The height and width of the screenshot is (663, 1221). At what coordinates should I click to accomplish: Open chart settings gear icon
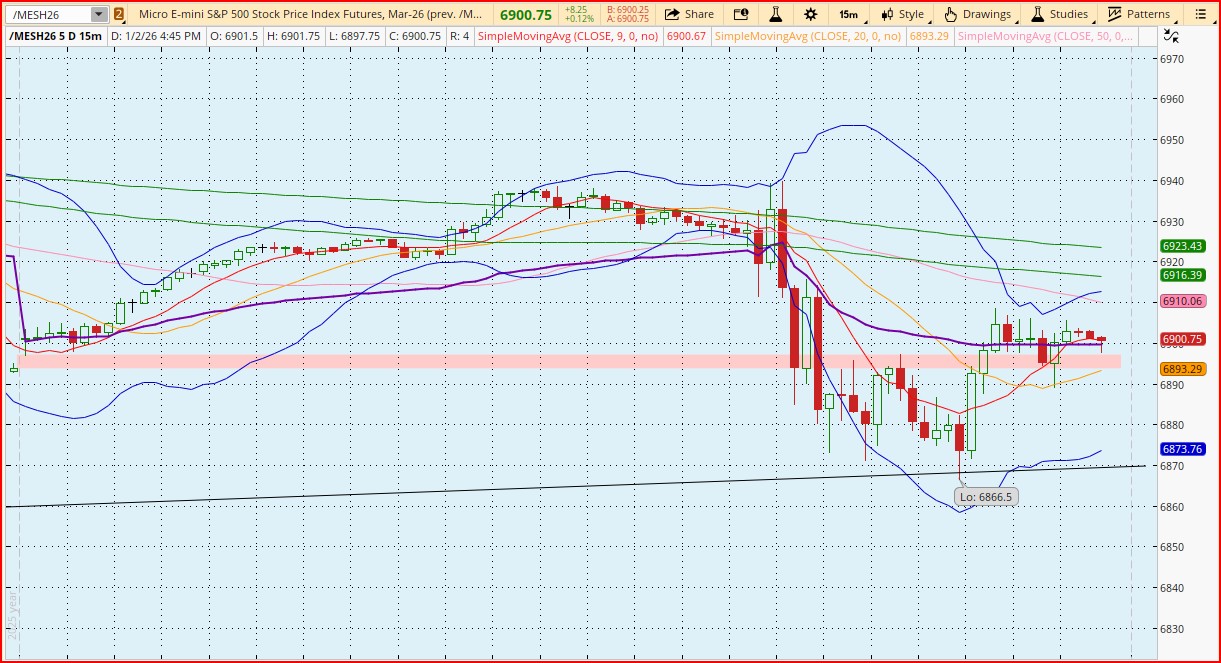click(x=810, y=14)
